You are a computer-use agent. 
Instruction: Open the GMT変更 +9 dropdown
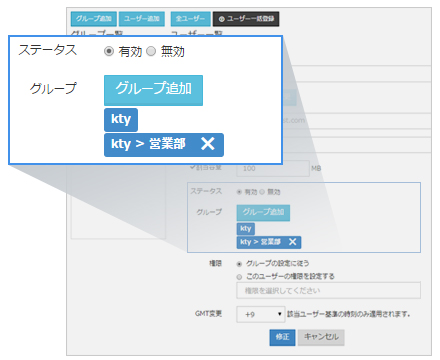click(261, 314)
